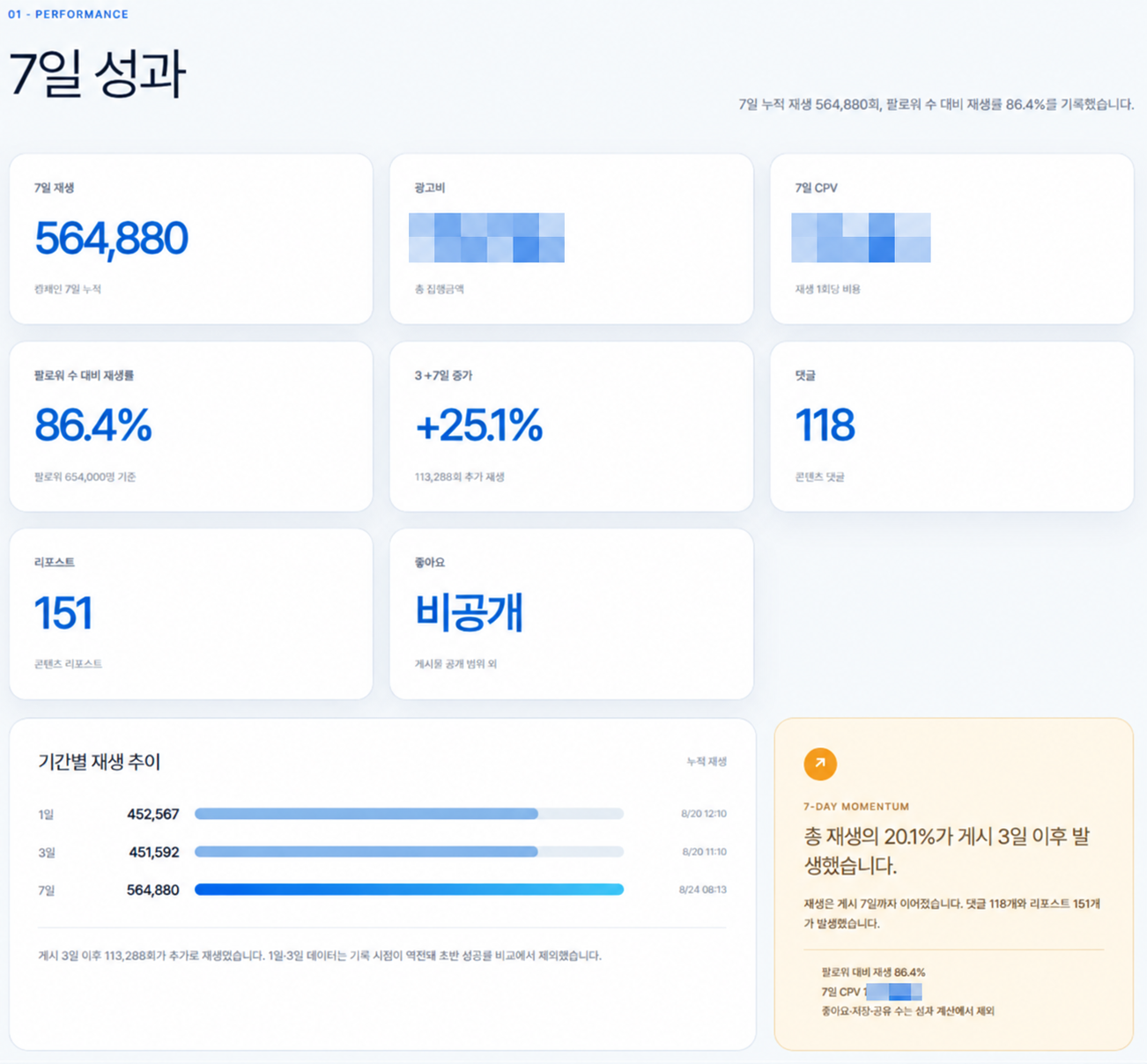
Task: Click the 기간별 재생 추이 chart title
Action: point(100,762)
